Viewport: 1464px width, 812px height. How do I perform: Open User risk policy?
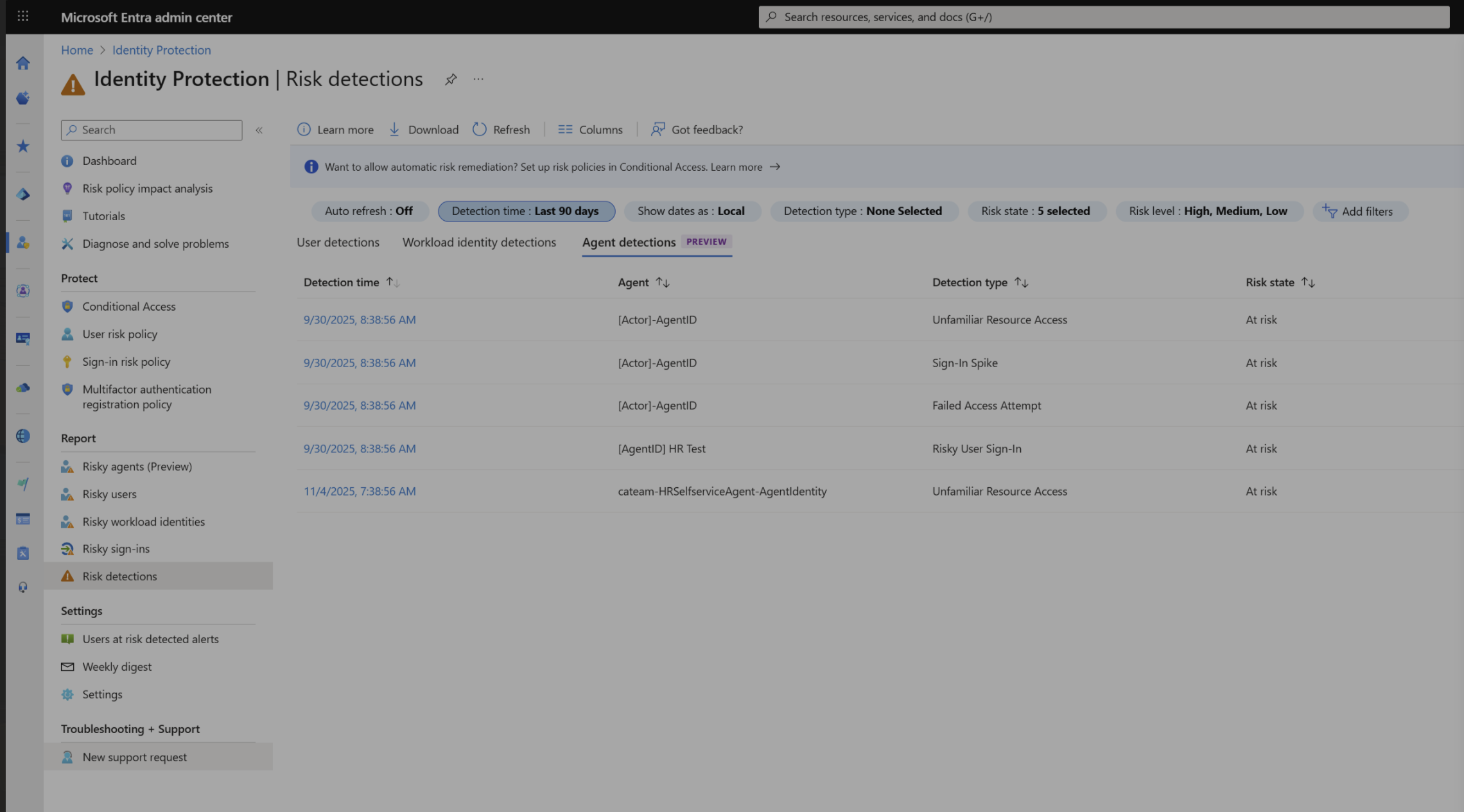[x=119, y=334]
